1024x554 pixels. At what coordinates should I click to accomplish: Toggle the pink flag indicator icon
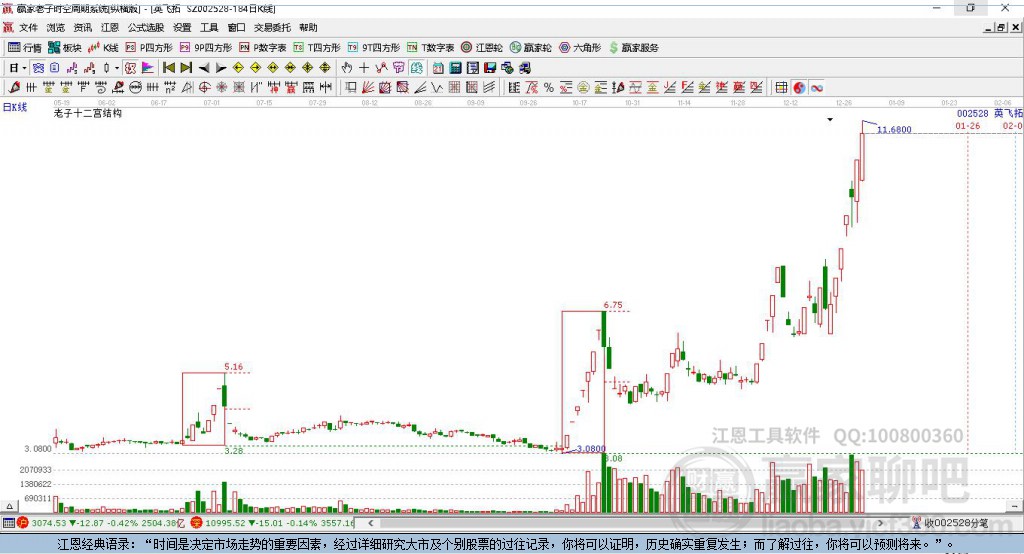point(148,68)
